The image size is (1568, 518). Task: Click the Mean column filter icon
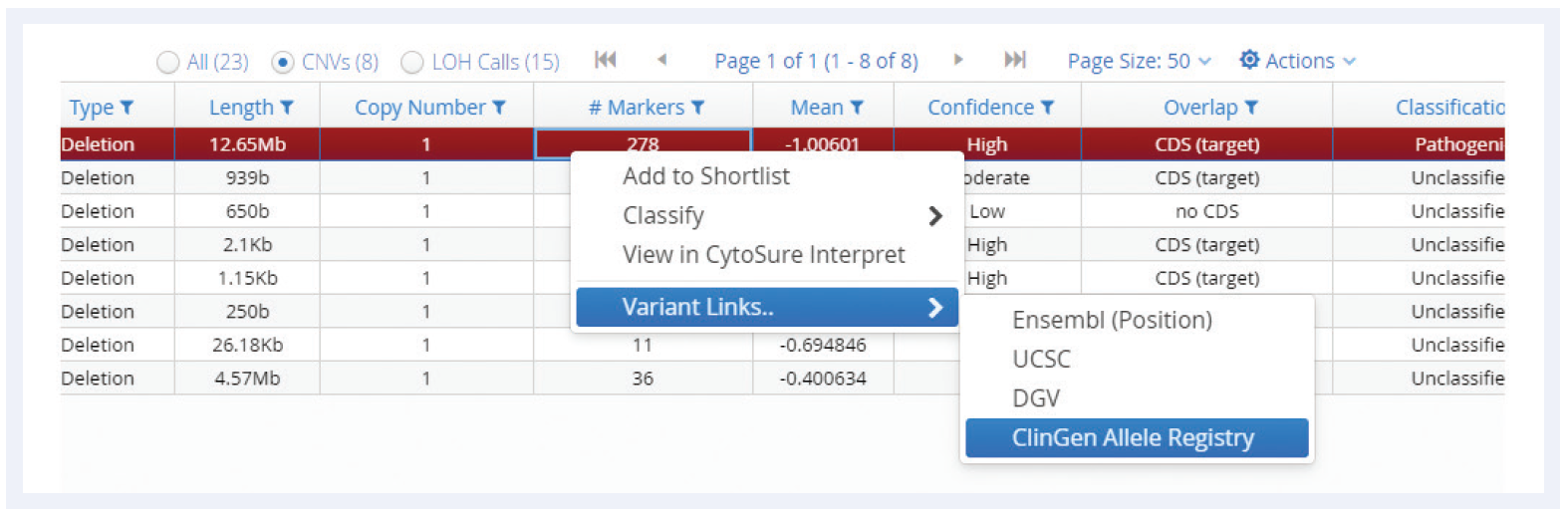(x=857, y=108)
